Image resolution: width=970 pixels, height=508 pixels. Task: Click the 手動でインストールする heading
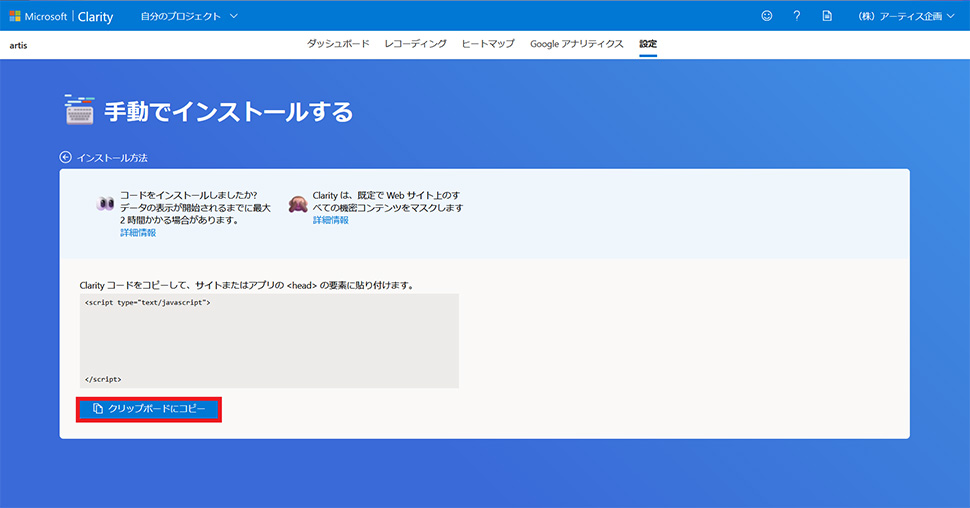coord(228,111)
